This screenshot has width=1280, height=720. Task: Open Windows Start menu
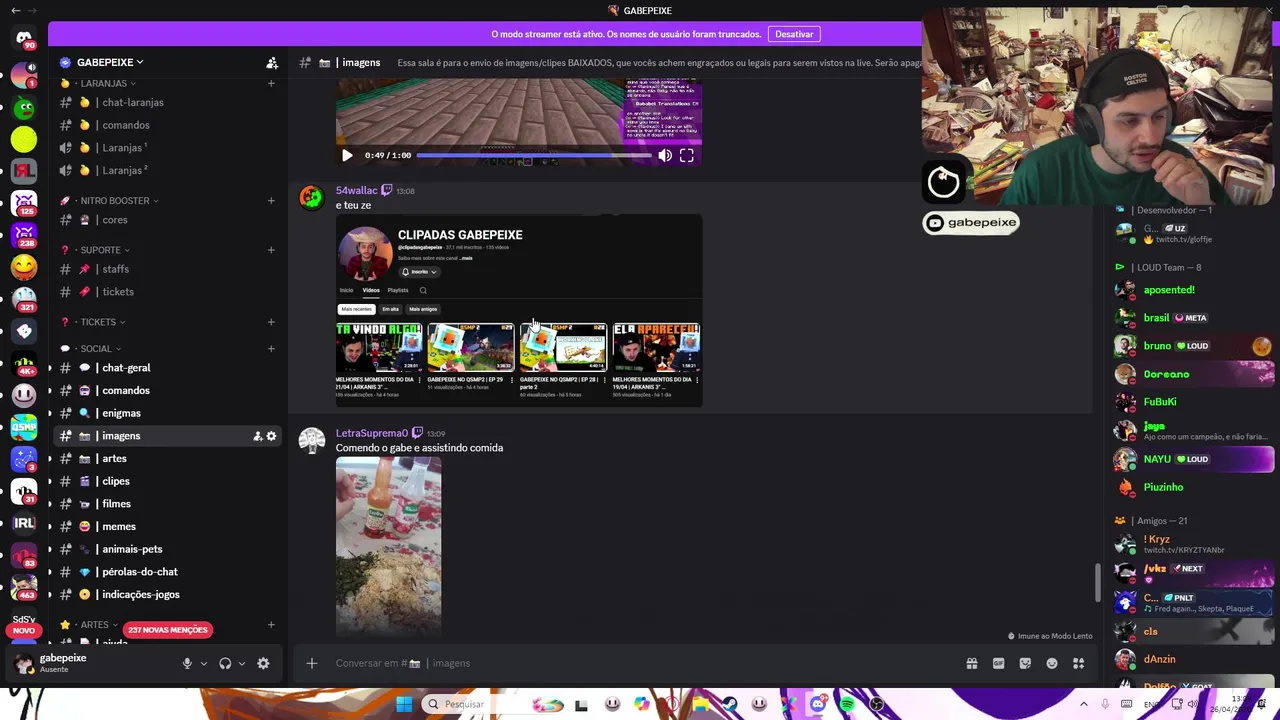click(404, 704)
